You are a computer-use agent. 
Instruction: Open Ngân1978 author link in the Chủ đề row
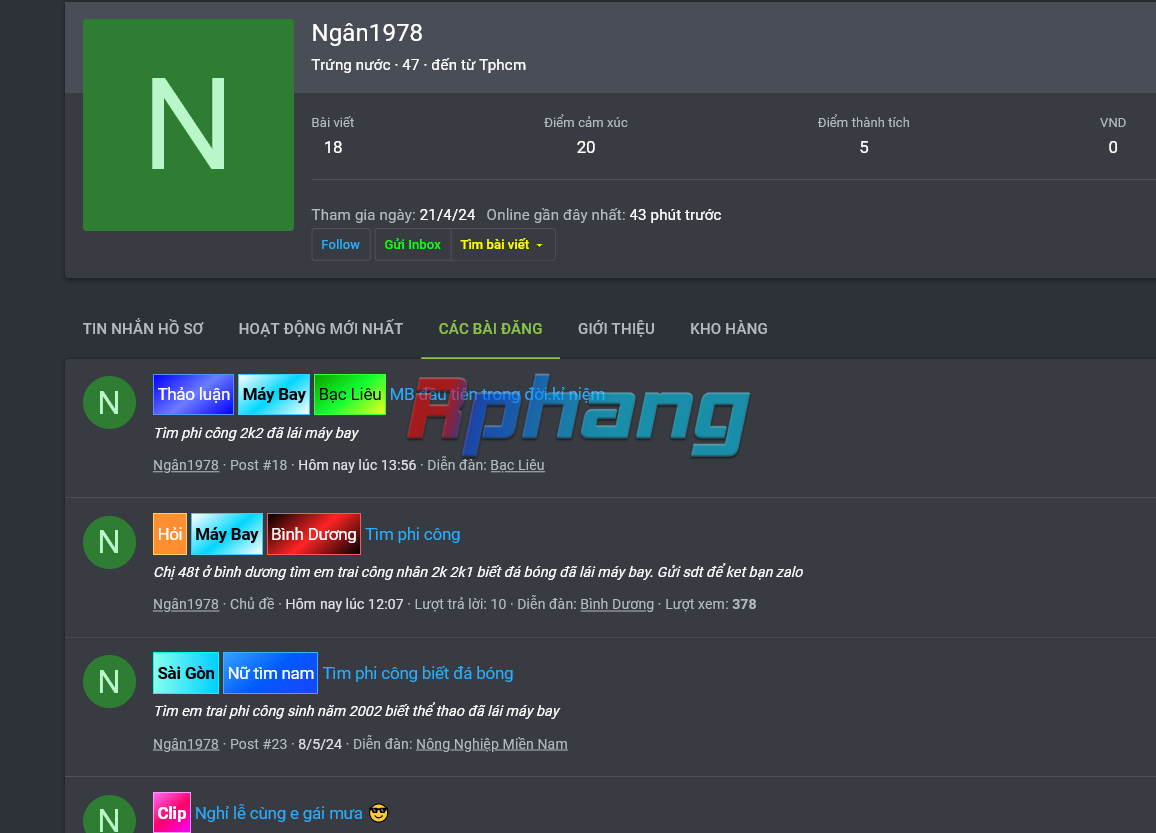[186, 604]
